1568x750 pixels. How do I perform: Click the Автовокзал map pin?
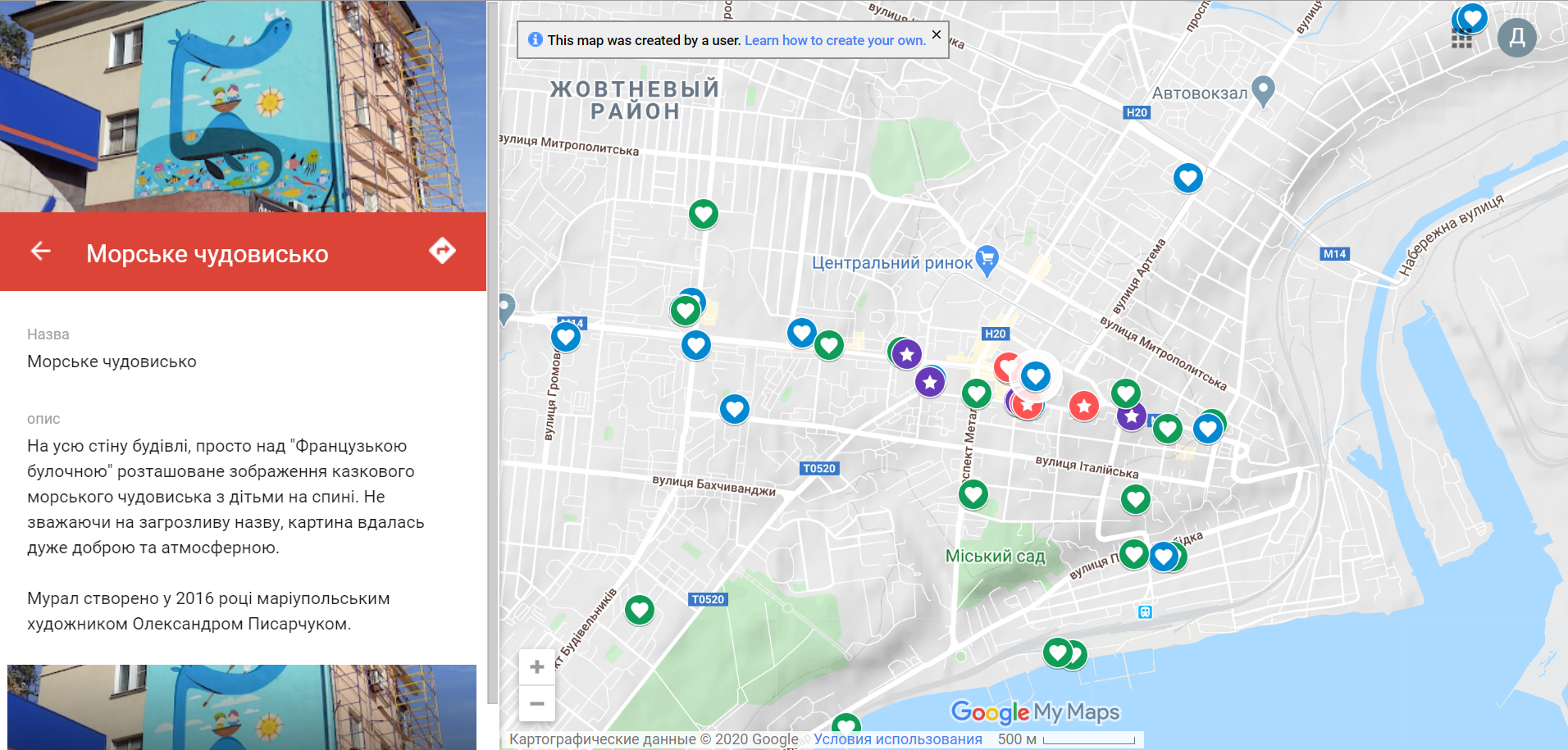(1264, 90)
